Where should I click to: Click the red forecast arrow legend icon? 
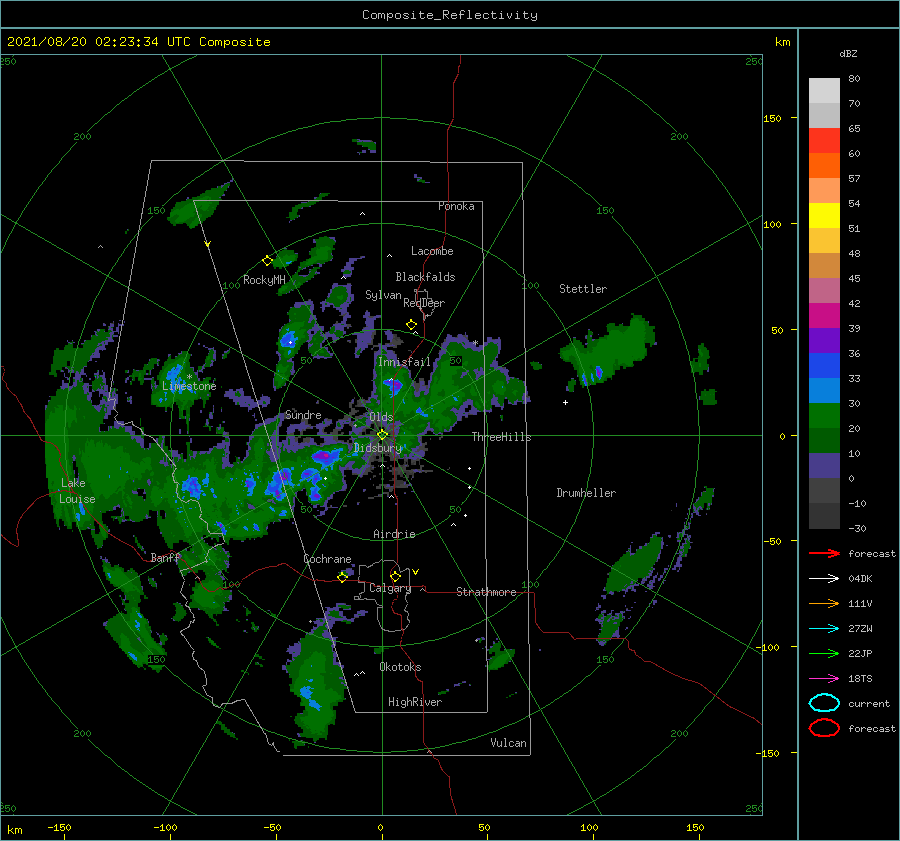tap(824, 553)
